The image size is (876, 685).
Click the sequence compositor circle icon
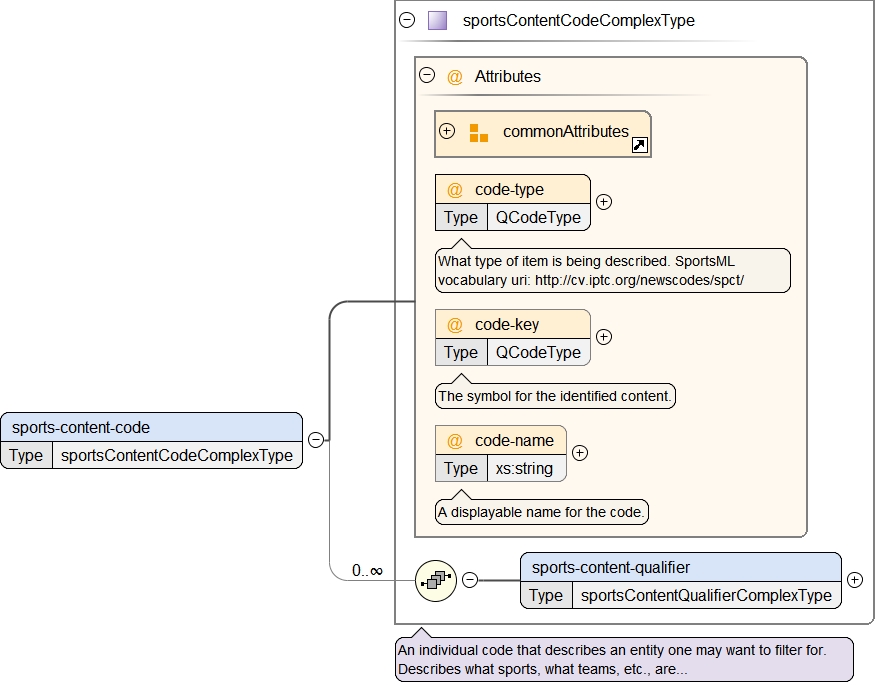pyautogui.click(x=436, y=580)
